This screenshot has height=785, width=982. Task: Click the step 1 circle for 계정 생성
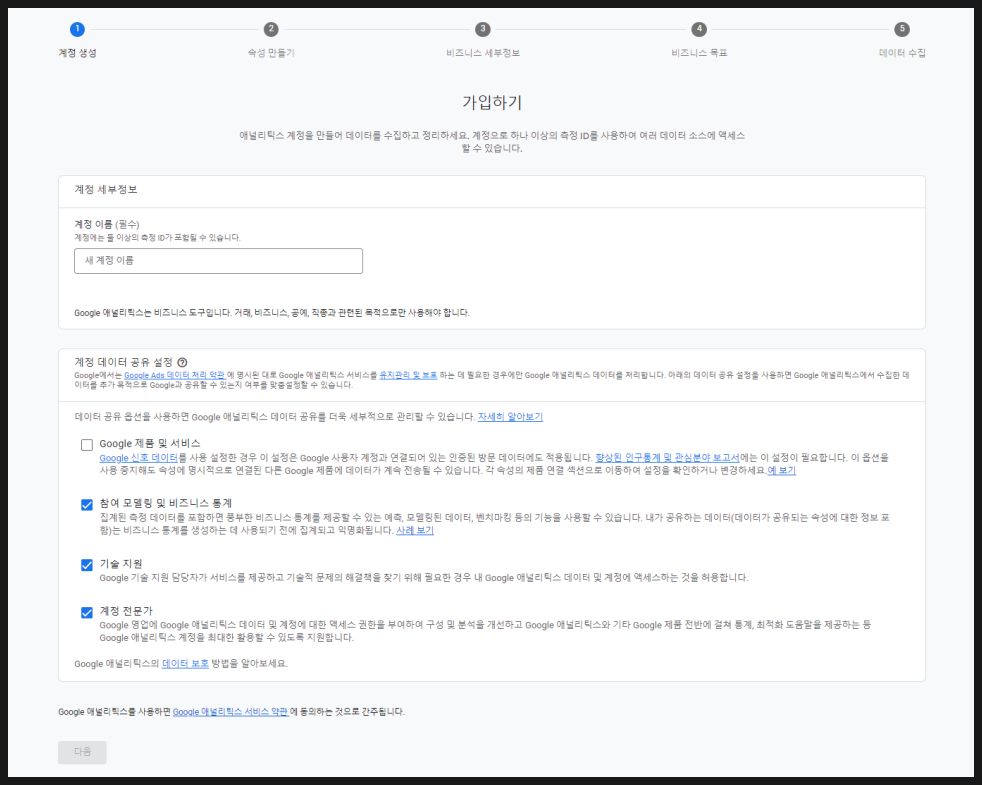click(78, 29)
